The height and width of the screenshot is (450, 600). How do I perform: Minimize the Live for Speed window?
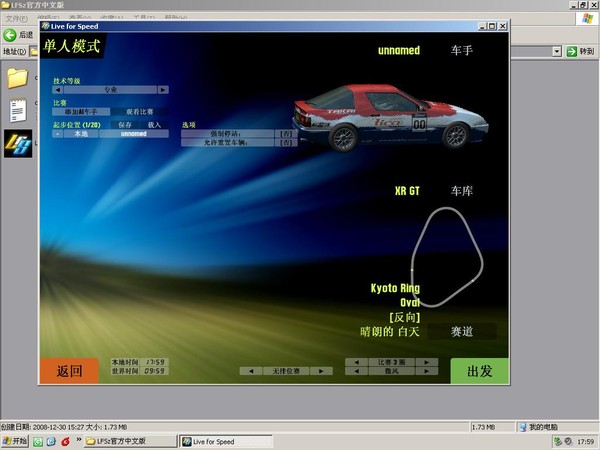[482, 26]
